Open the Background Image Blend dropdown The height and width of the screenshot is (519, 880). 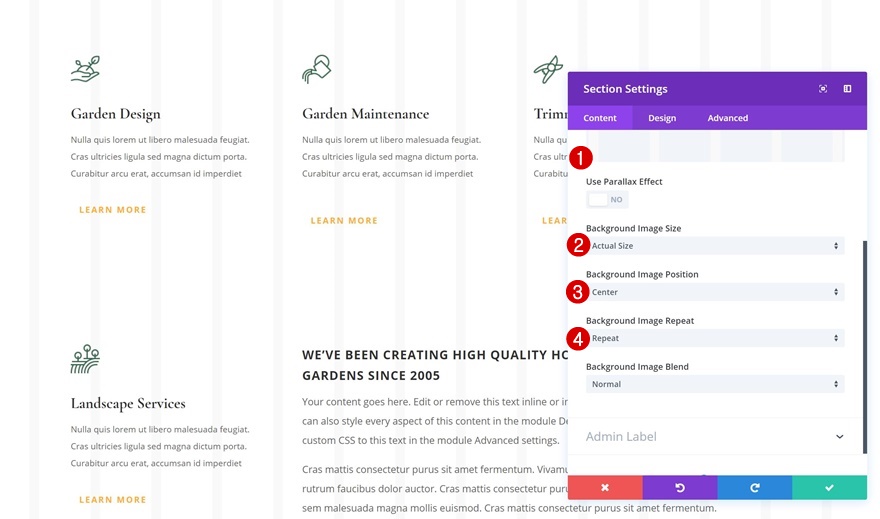[715, 384]
